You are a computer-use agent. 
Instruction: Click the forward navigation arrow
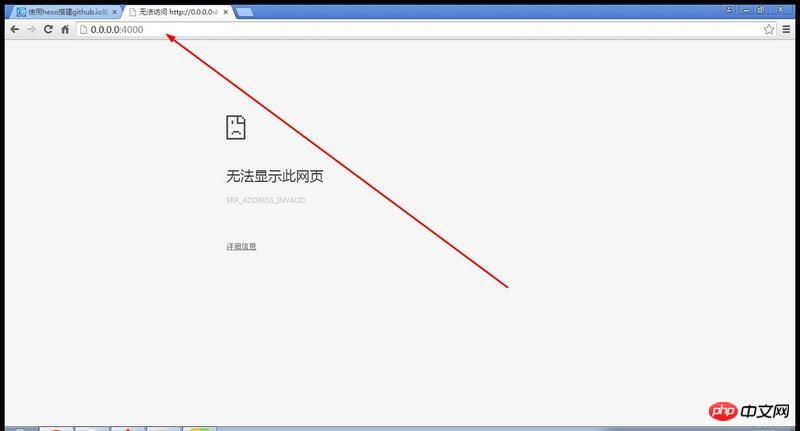pyautogui.click(x=32, y=30)
